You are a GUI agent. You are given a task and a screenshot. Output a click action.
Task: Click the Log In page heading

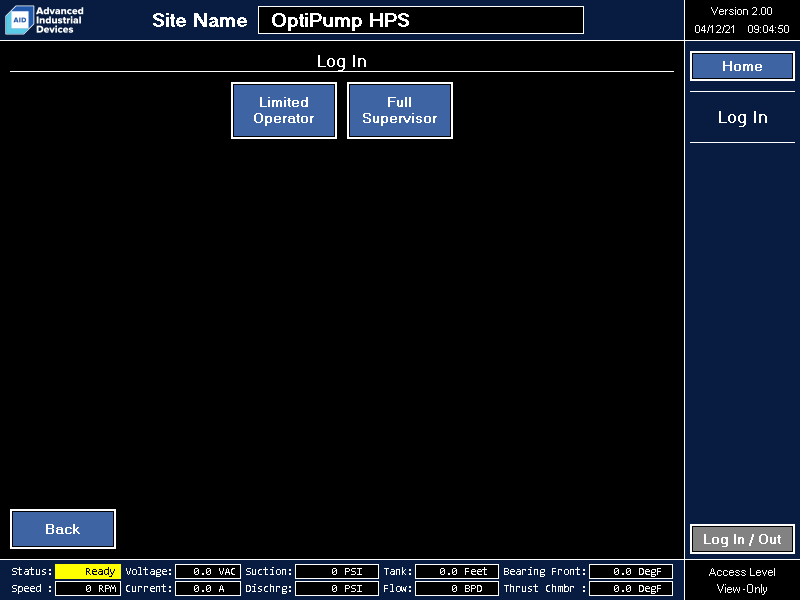[x=341, y=61]
